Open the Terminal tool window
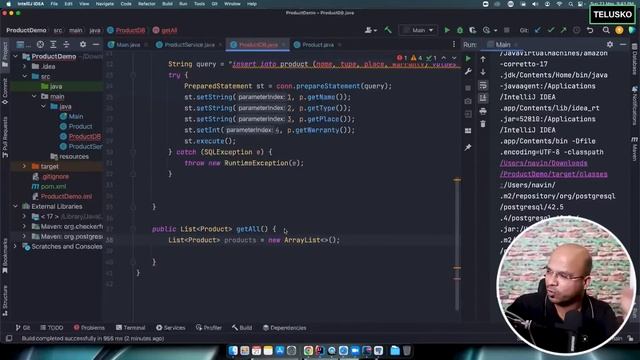Viewport: 640px width, 360px height. coord(130,328)
